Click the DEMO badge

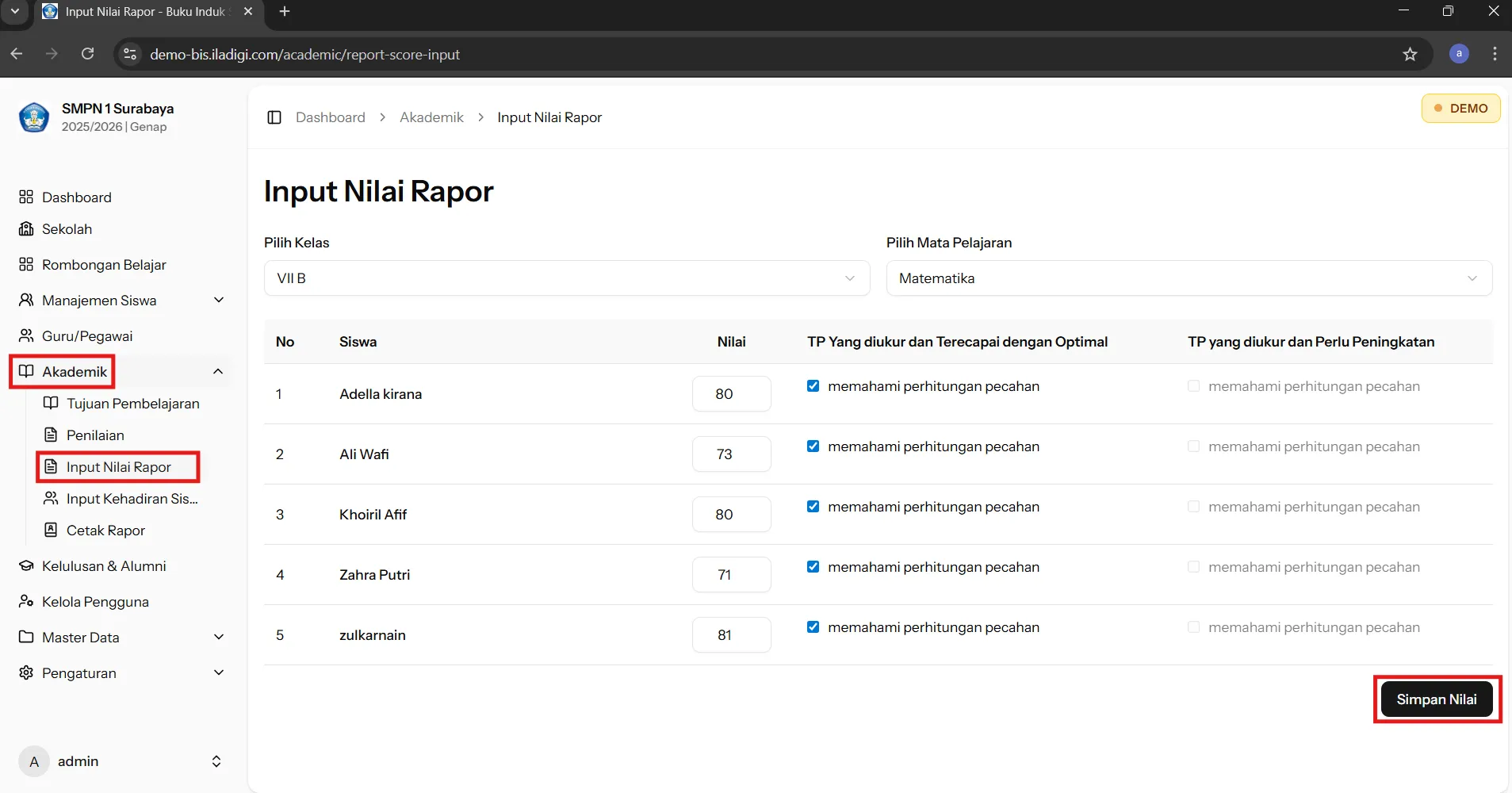click(1460, 109)
